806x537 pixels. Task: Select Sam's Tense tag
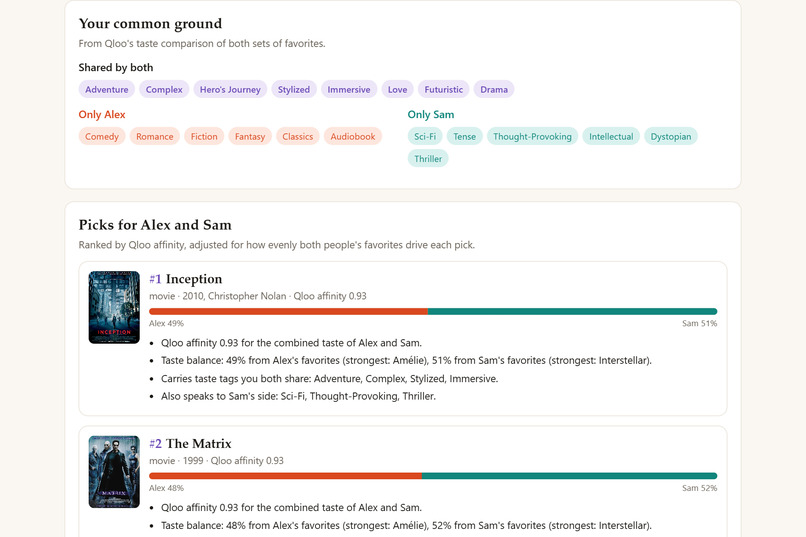coord(464,136)
